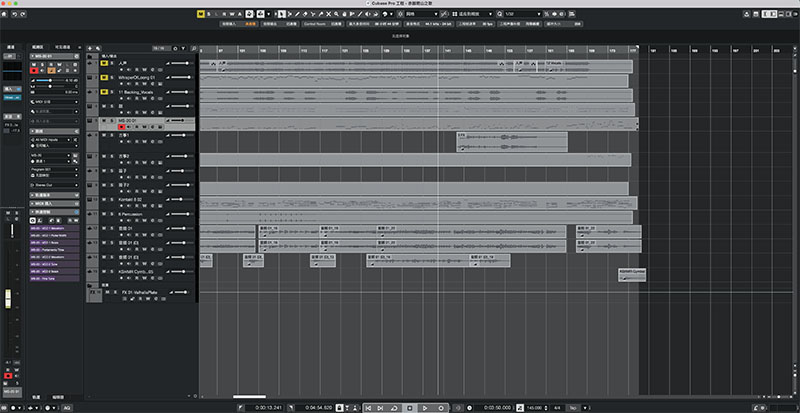The height and width of the screenshot is (413, 800).
Task: Go to previous marker transport button
Action: coord(368,408)
